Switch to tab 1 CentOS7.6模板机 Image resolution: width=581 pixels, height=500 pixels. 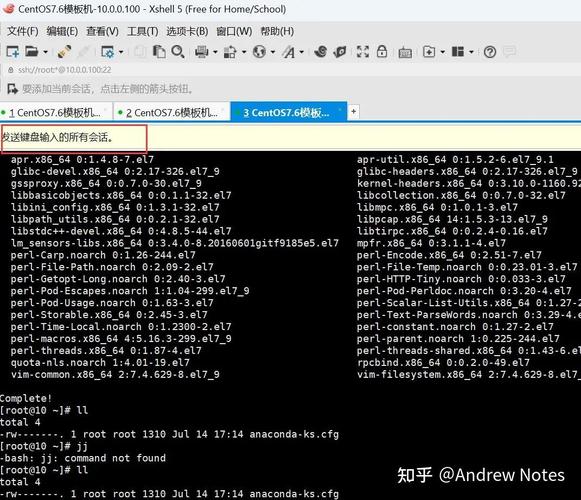point(55,113)
